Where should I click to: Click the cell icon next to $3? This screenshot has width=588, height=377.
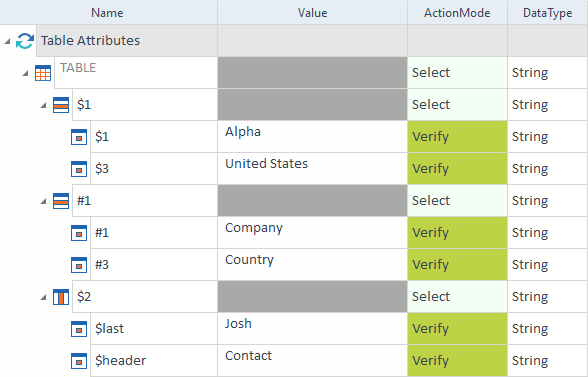click(x=79, y=169)
